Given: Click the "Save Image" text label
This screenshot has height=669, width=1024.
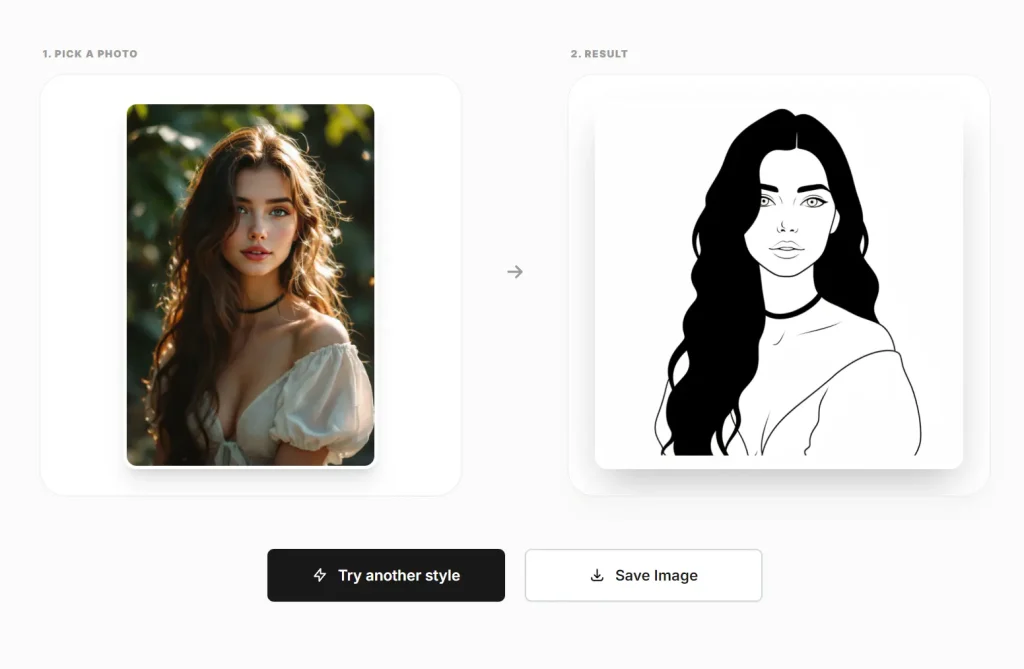Looking at the screenshot, I should click(656, 575).
